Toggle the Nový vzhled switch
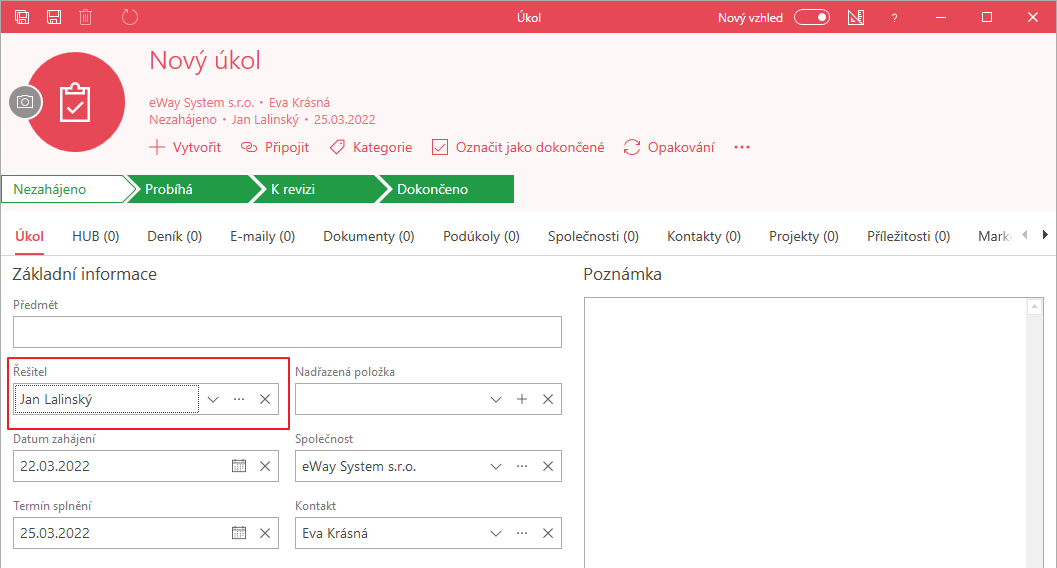This screenshot has width=1057, height=568. (812, 18)
